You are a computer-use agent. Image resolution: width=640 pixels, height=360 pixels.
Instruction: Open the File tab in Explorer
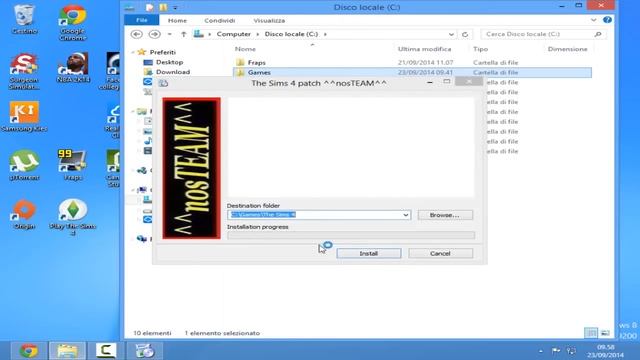142,20
